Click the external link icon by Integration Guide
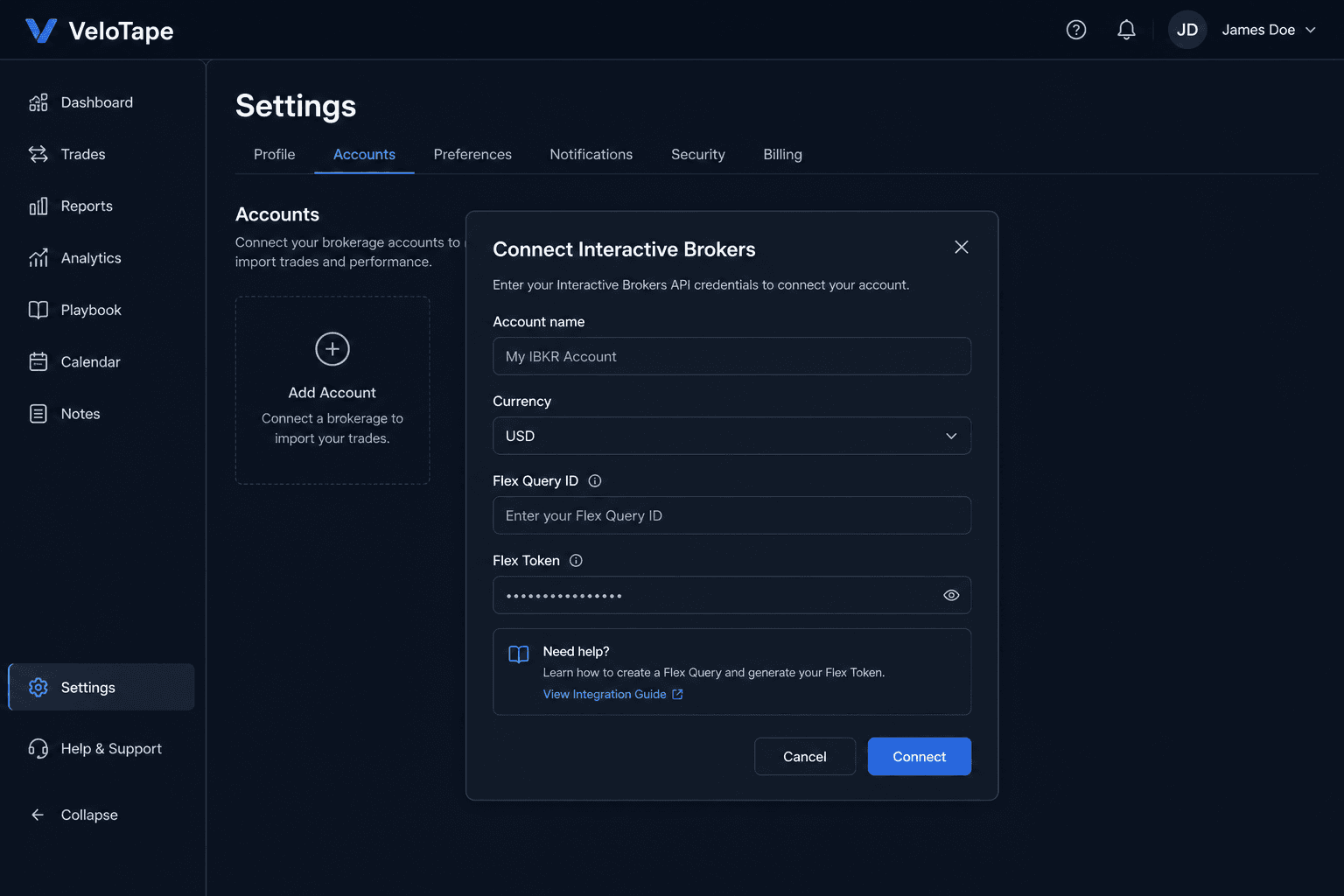 [x=677, y=694]
